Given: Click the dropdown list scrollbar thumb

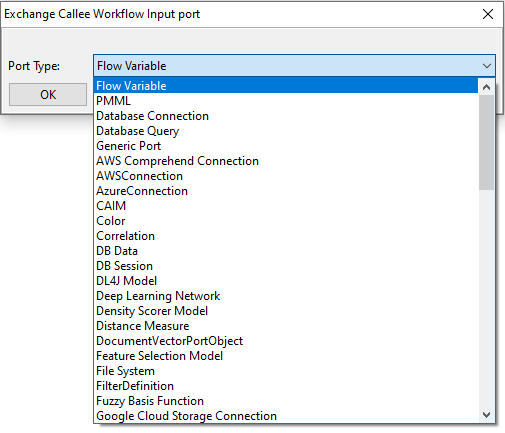Looking at the screenshot, I should 486,143.
